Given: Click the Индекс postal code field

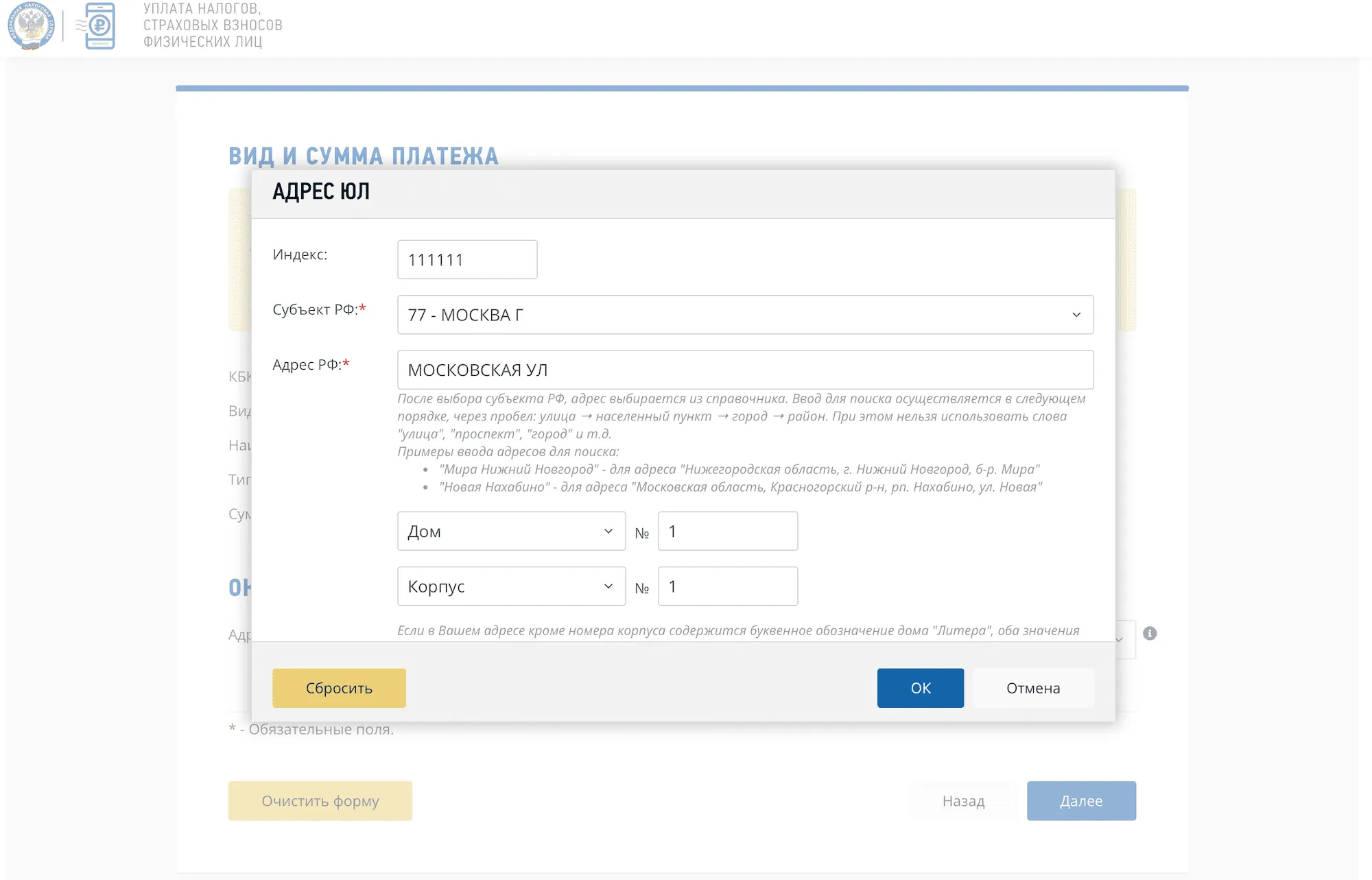Looking at the screenshot, I should (466, 260).
